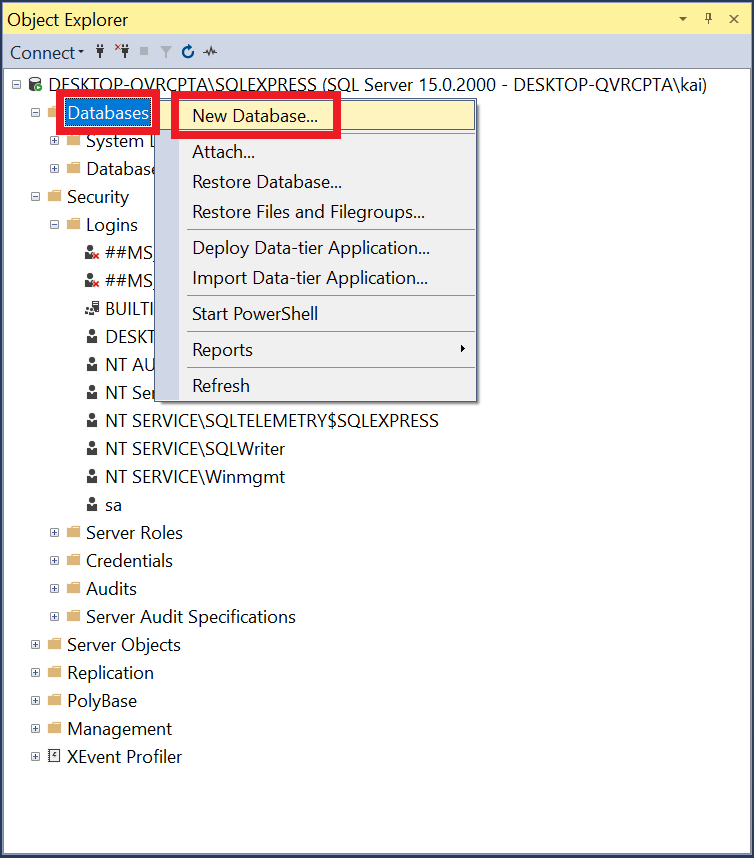Screen dimensions: 754x858
Task: Expand the PolyBase node
Action: pos(36,700)
